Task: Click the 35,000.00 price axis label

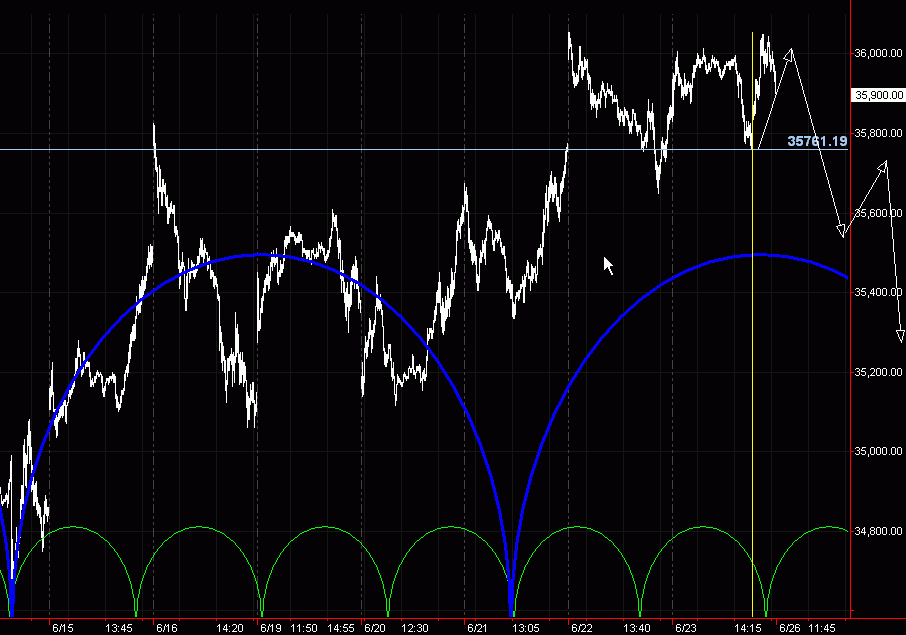Action: point(878,451)
